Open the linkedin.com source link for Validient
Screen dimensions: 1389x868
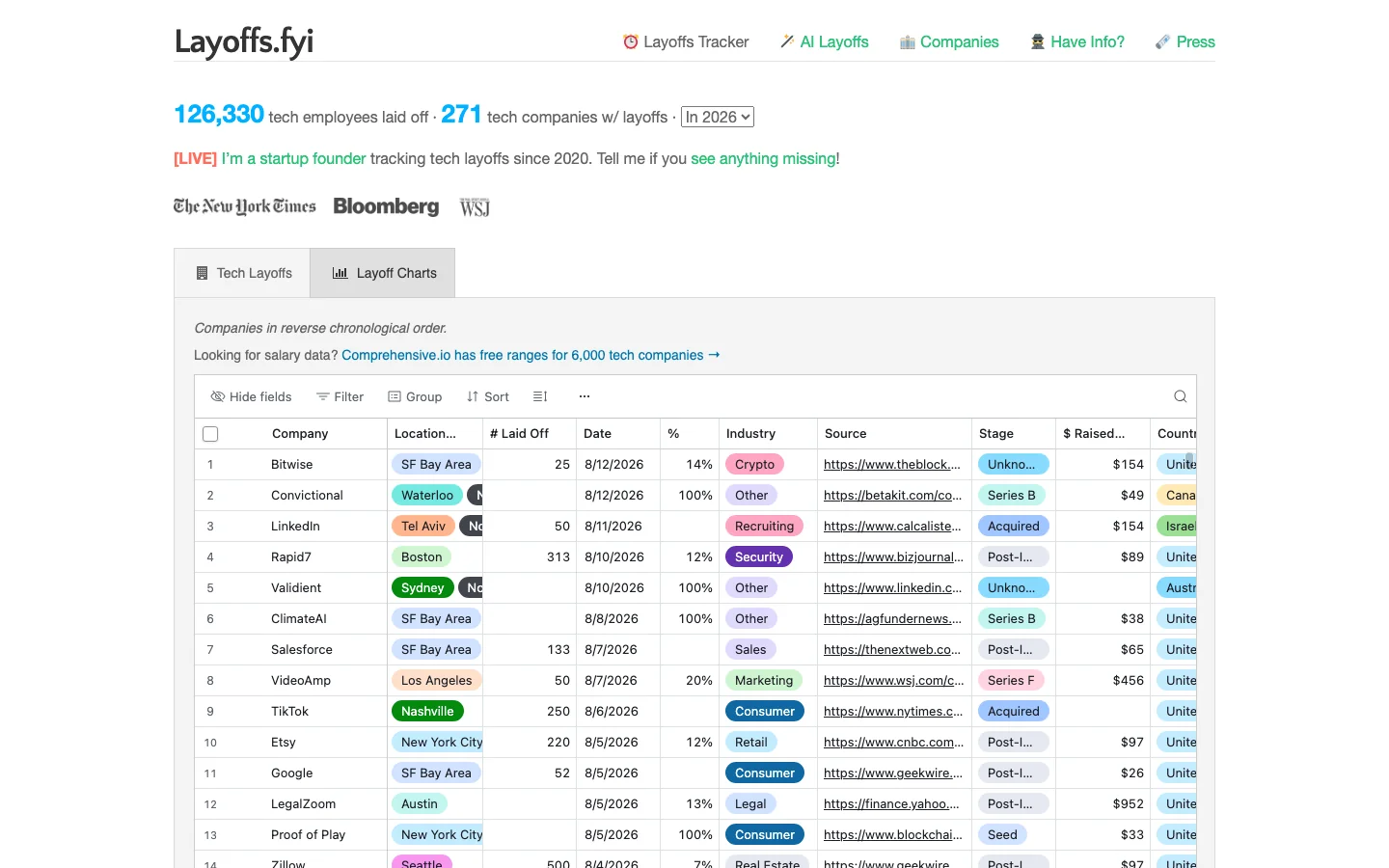point(892,587)
